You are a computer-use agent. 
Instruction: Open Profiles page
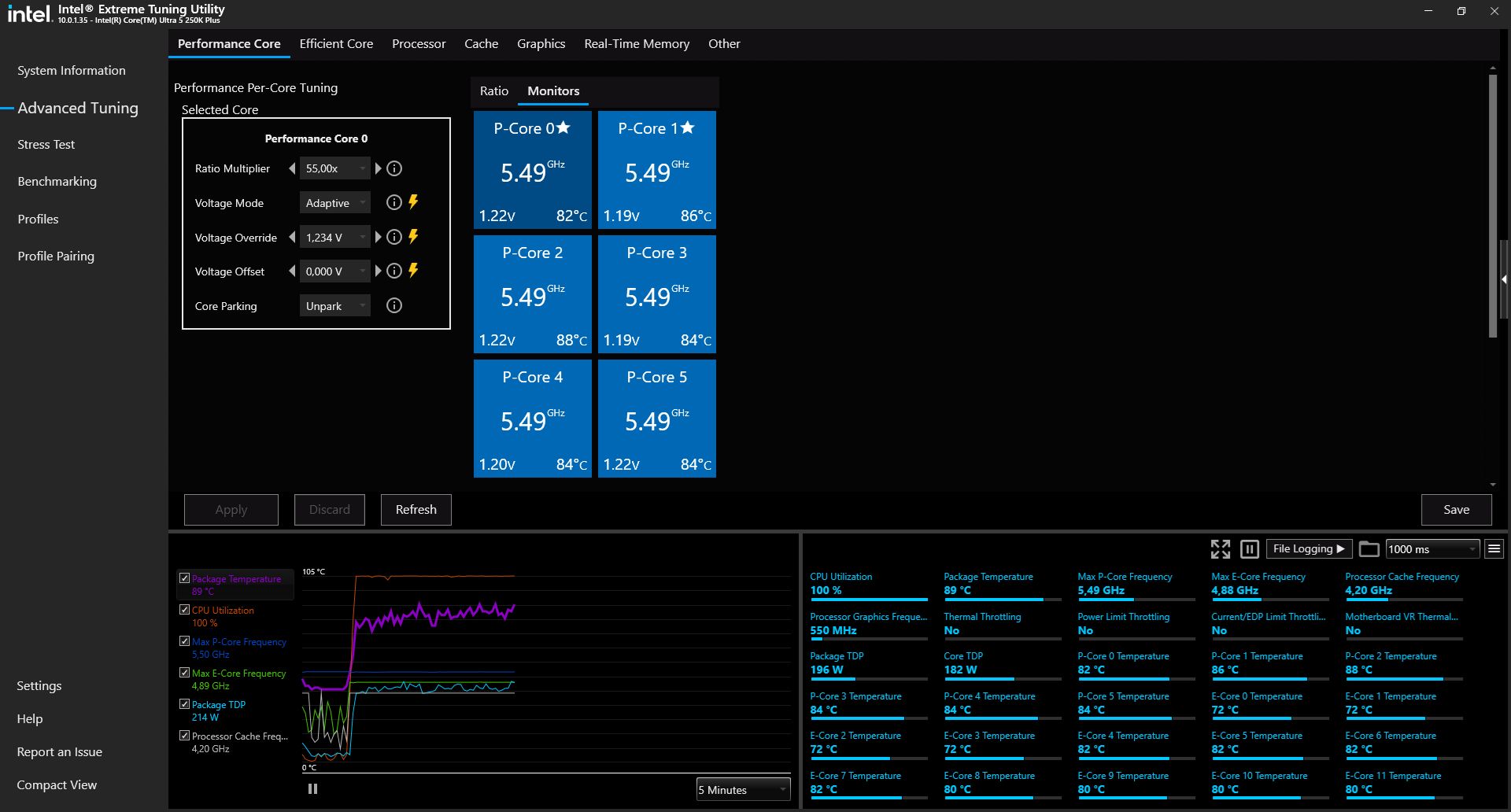38,219
